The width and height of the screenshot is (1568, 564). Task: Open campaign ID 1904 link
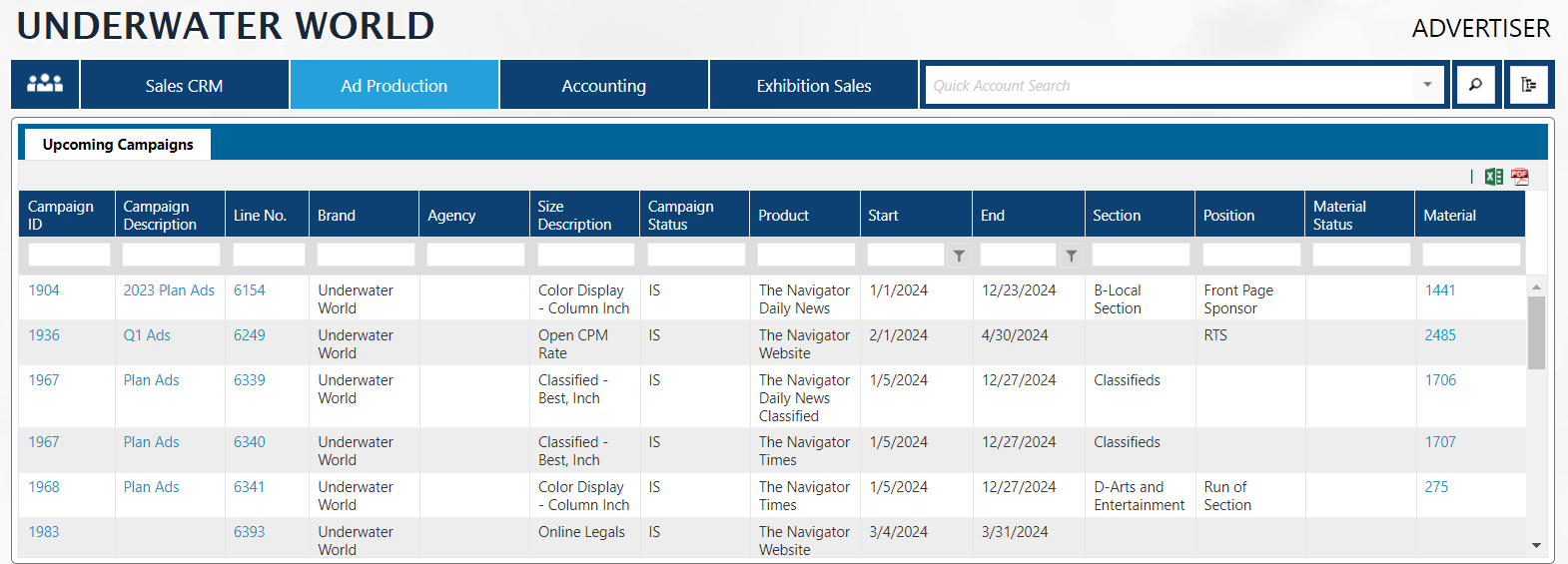[44, 290]
